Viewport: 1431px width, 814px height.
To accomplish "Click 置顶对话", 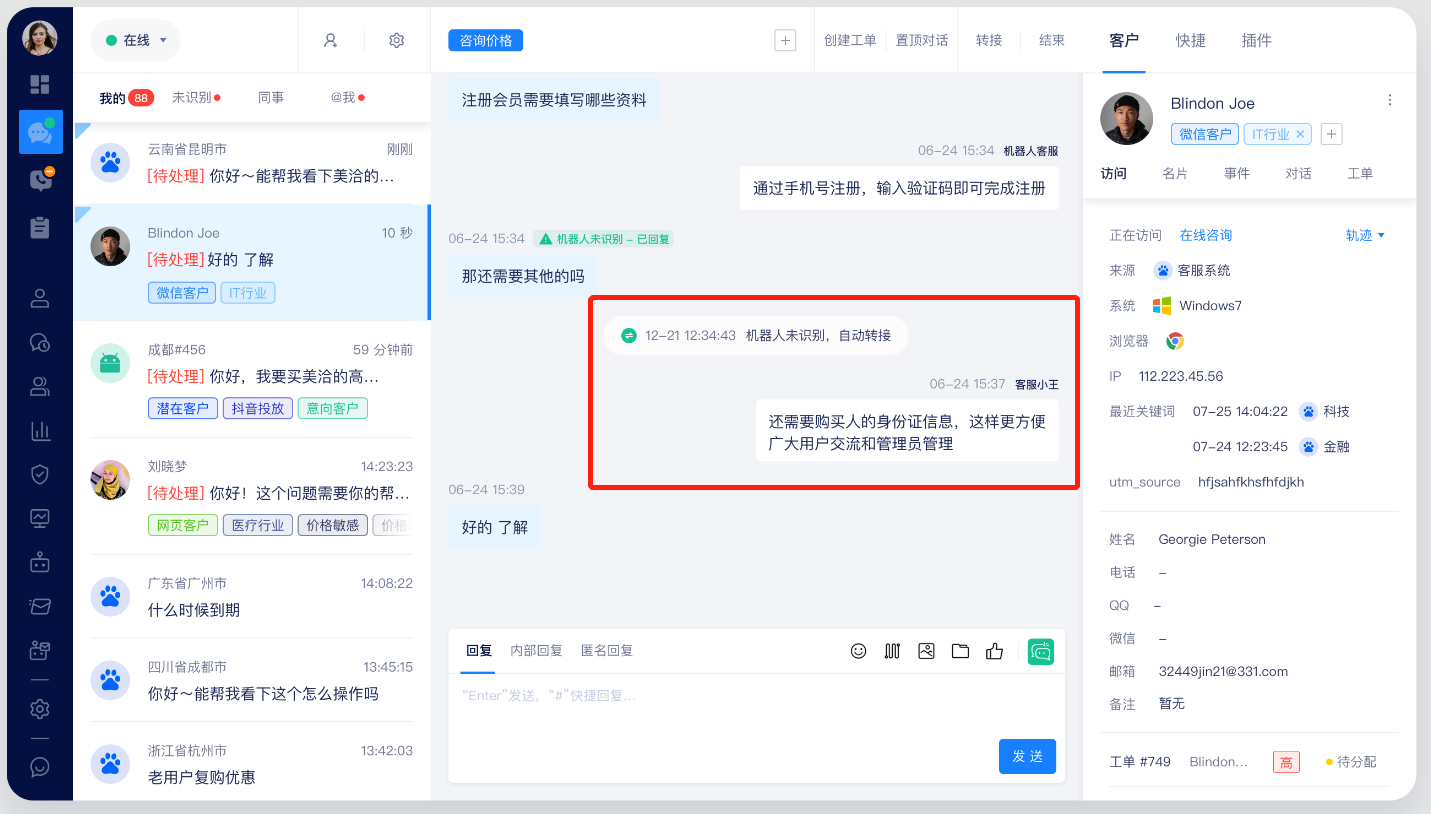I will point(922,40).
